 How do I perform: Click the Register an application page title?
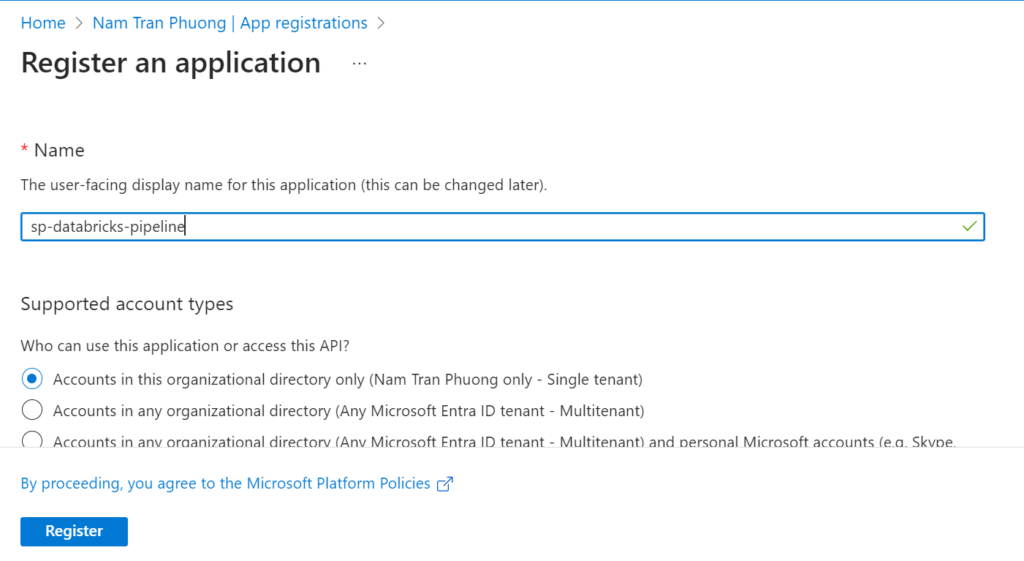click(170, 63)
